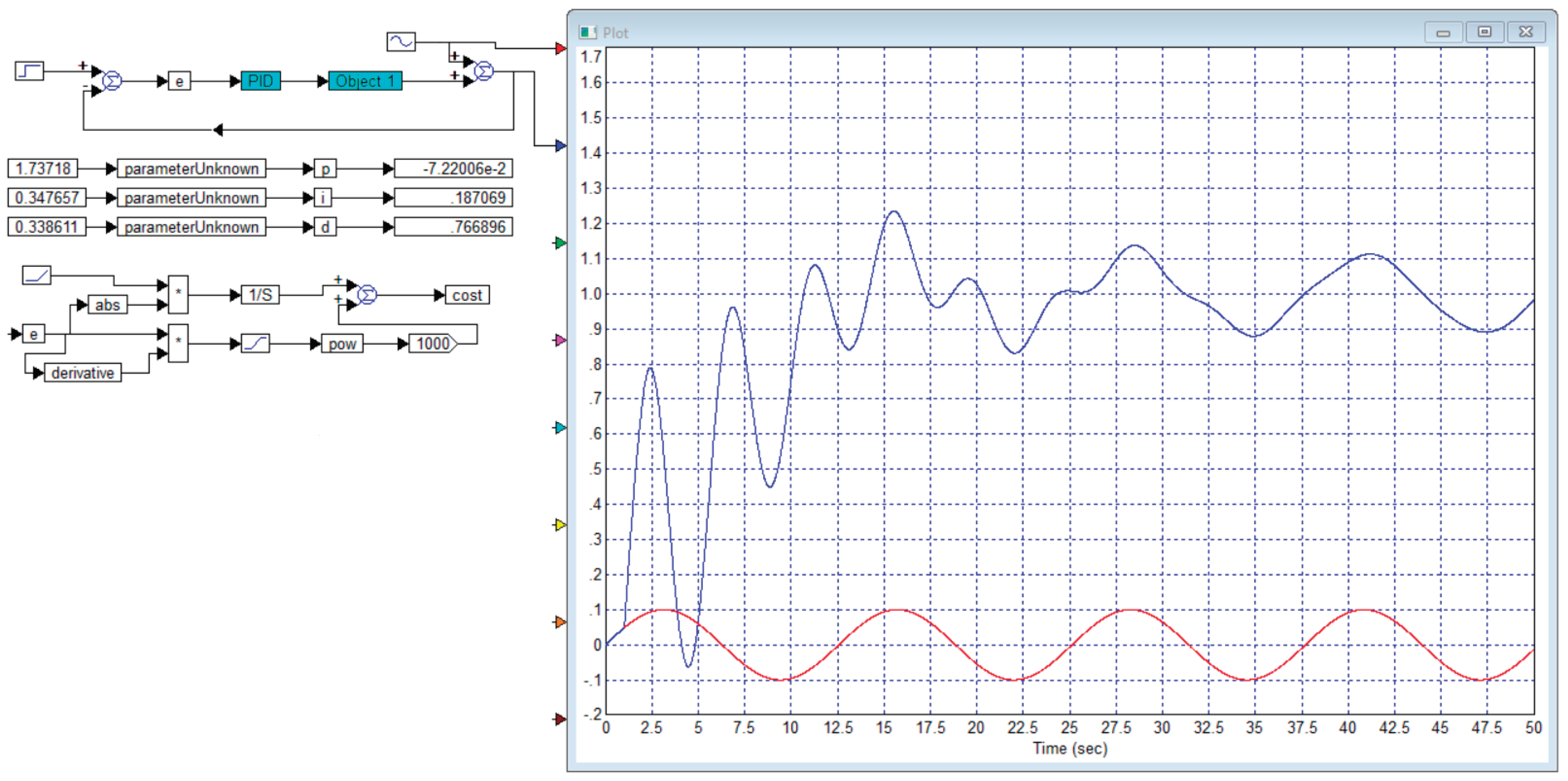Minimize the Plot window
1568x781 pixels.
pyautogui.click(x=1443, y=32)
